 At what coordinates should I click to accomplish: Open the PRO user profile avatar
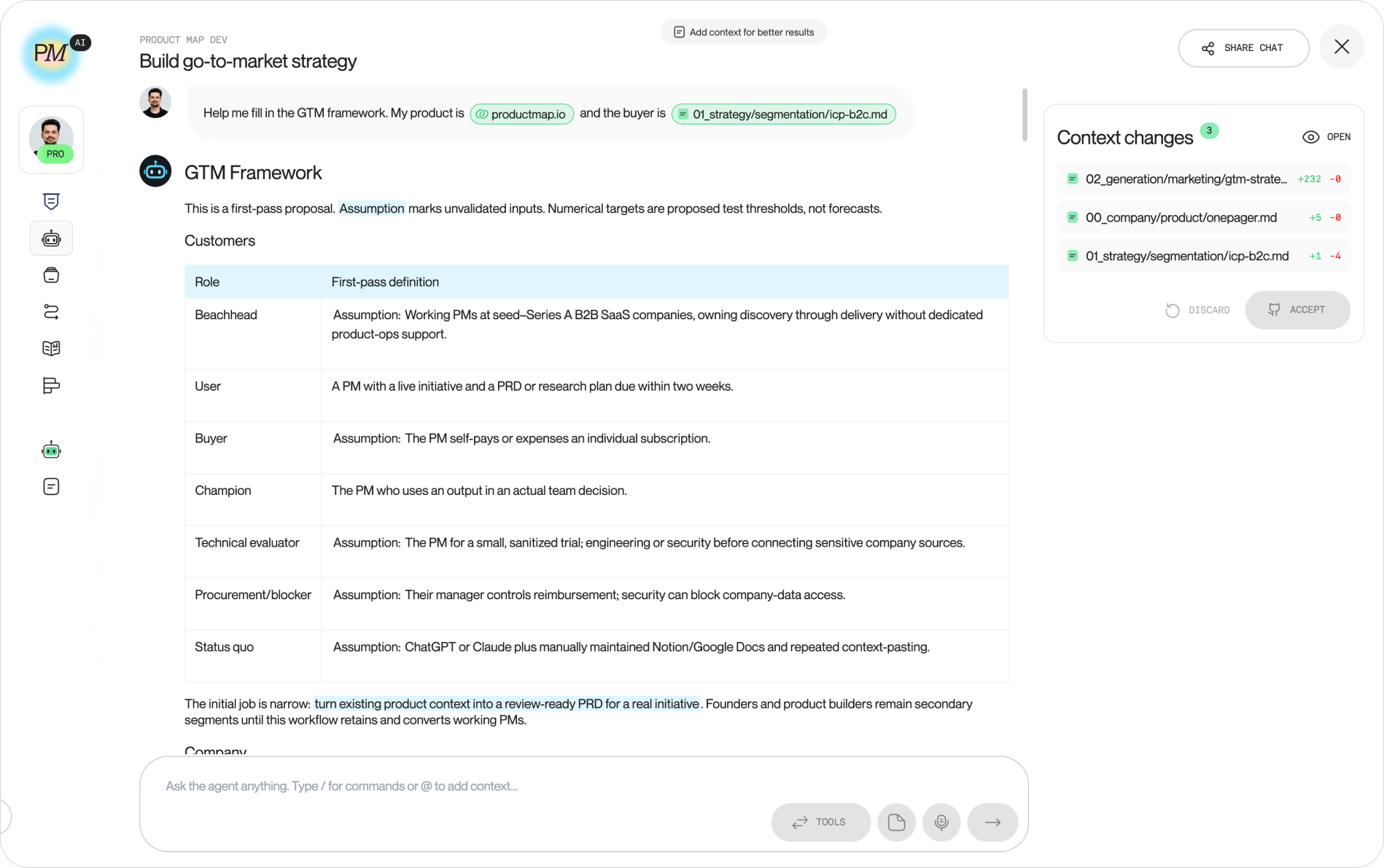(x=51, y=139)
